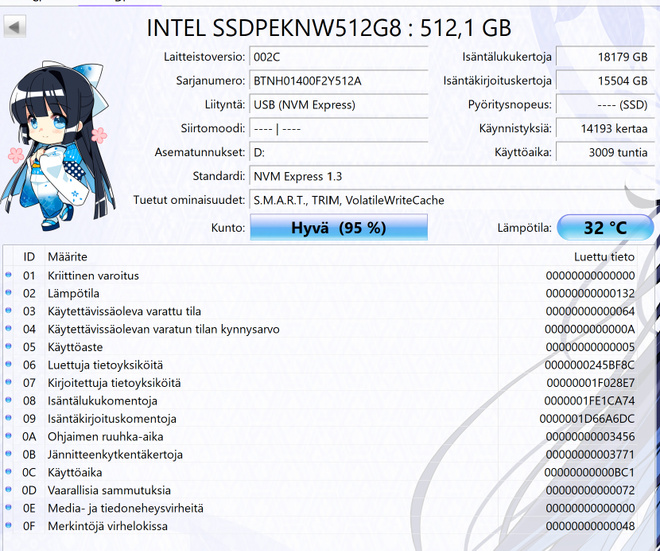The width and height of the screenshot is (660, 551).
Task: Click status dot for Isäntäkirjoituskomentoja row
Action: pyautogui.click(x=8, y=418)
